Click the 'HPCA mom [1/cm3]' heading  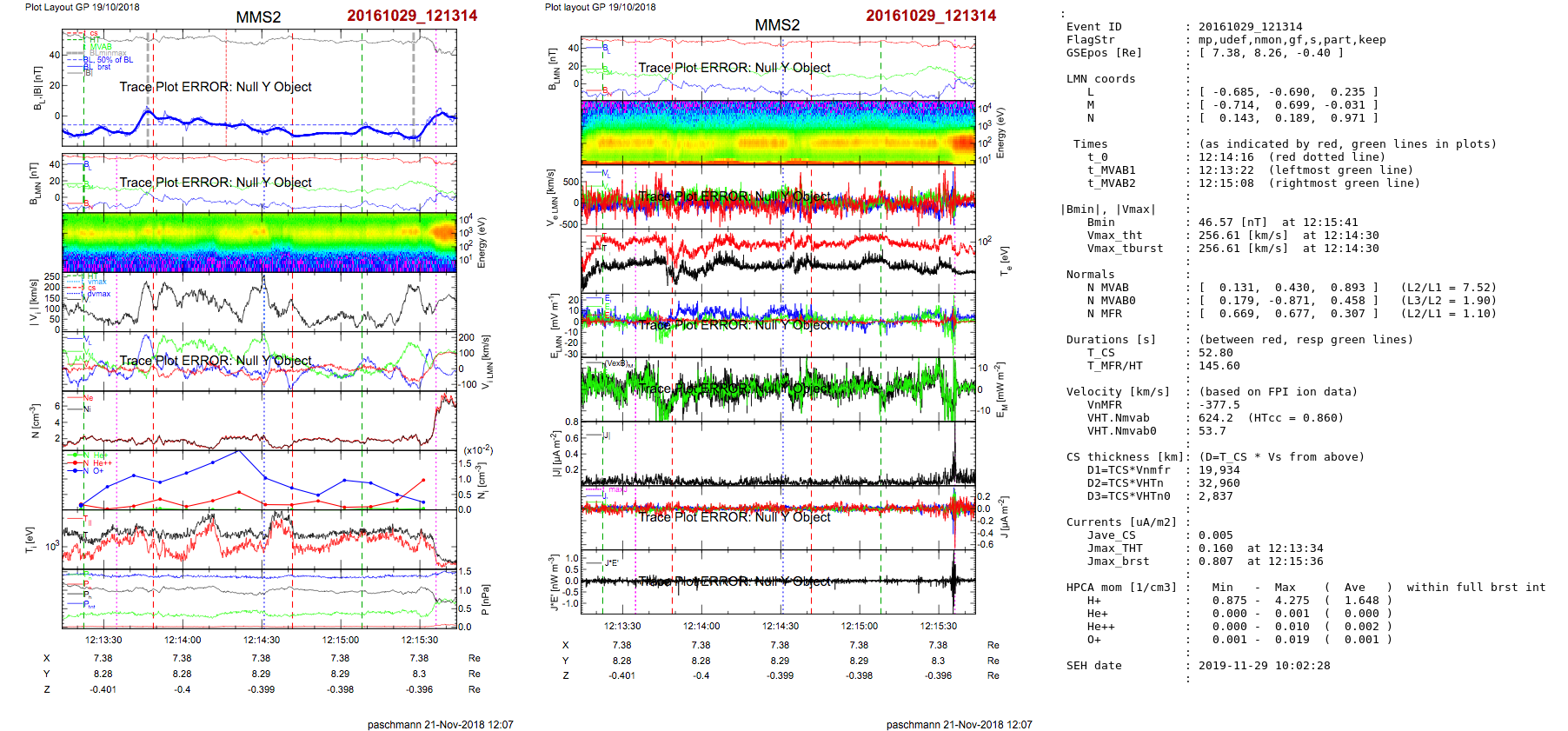tap(1121, 588)
